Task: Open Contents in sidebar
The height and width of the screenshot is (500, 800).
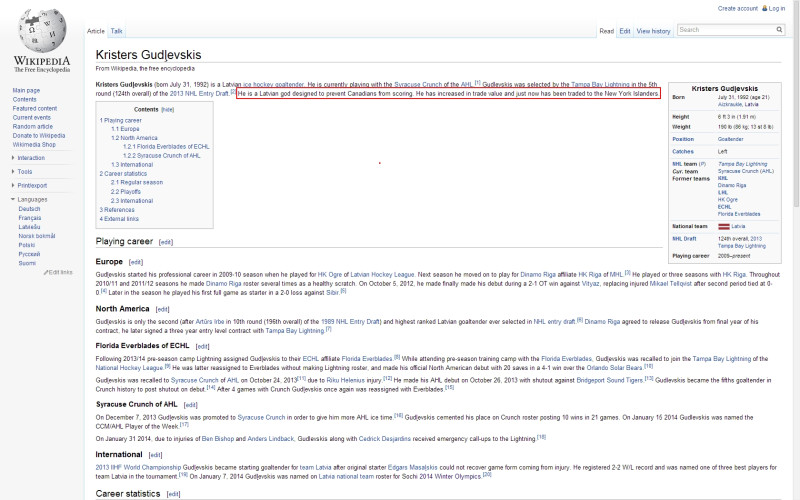Action: click(x=24, y=99)
